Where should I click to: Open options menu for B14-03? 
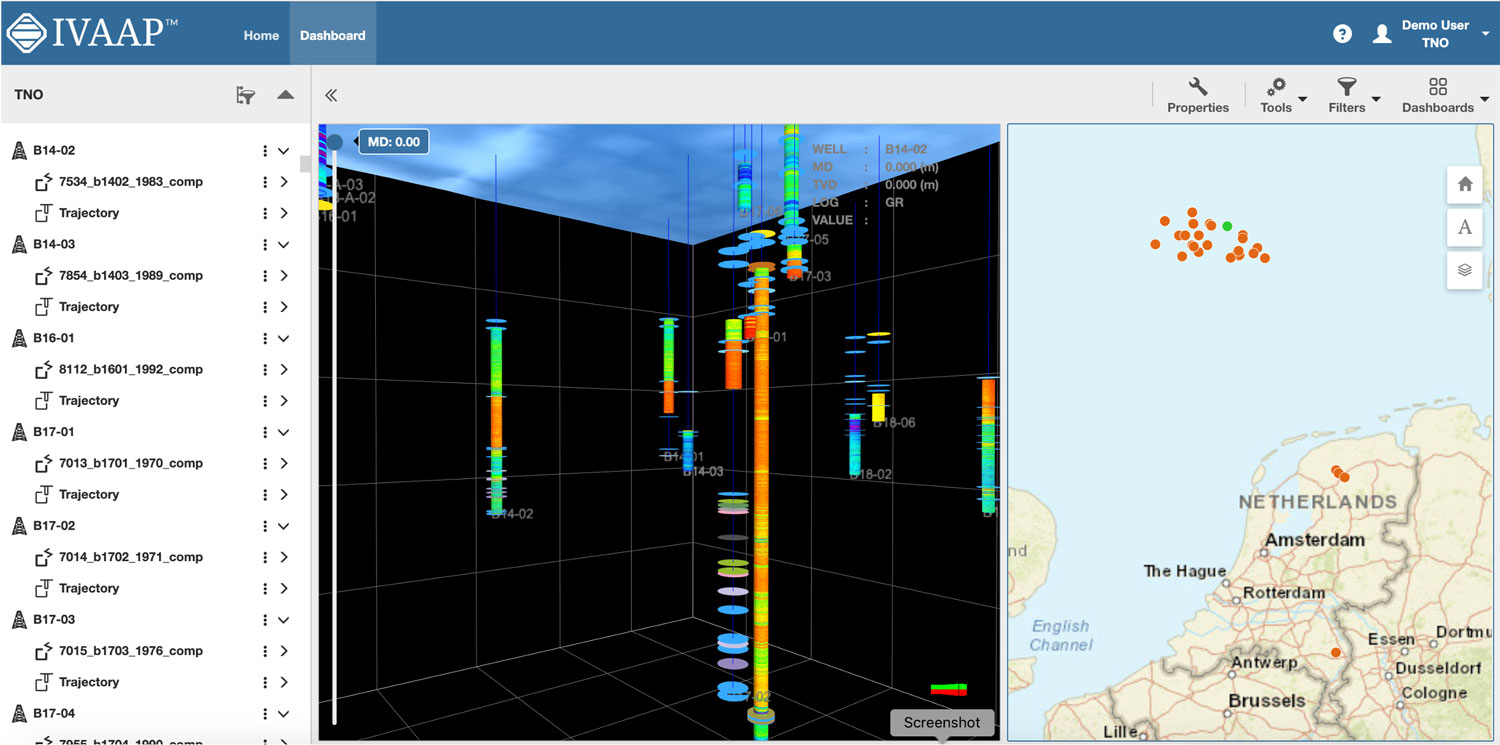265,245
